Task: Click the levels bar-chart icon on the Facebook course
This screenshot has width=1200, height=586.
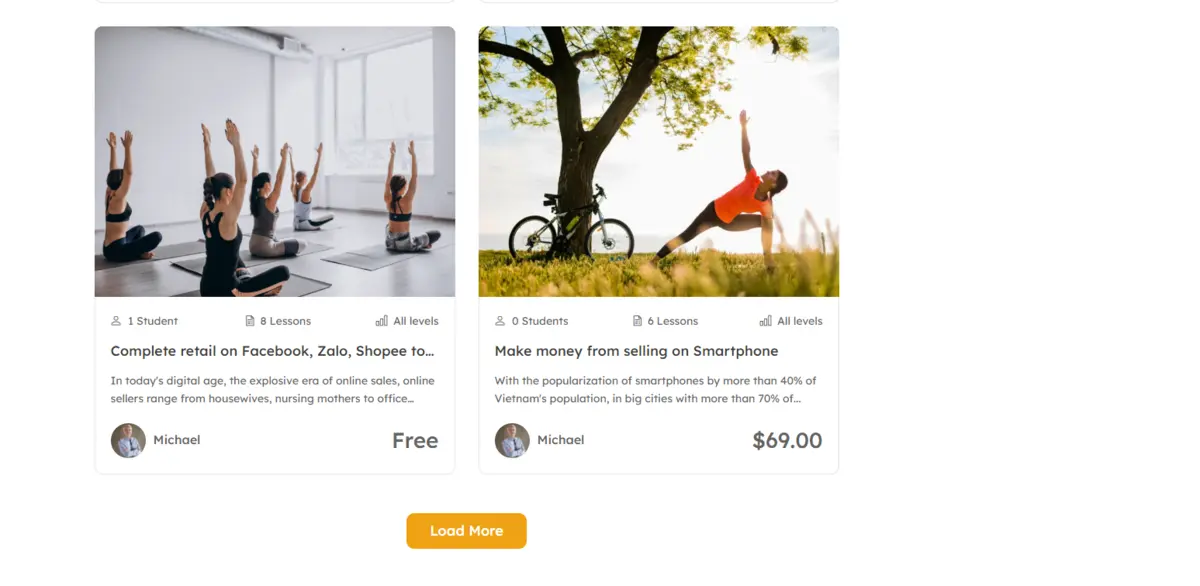Action: click(381, 321)
